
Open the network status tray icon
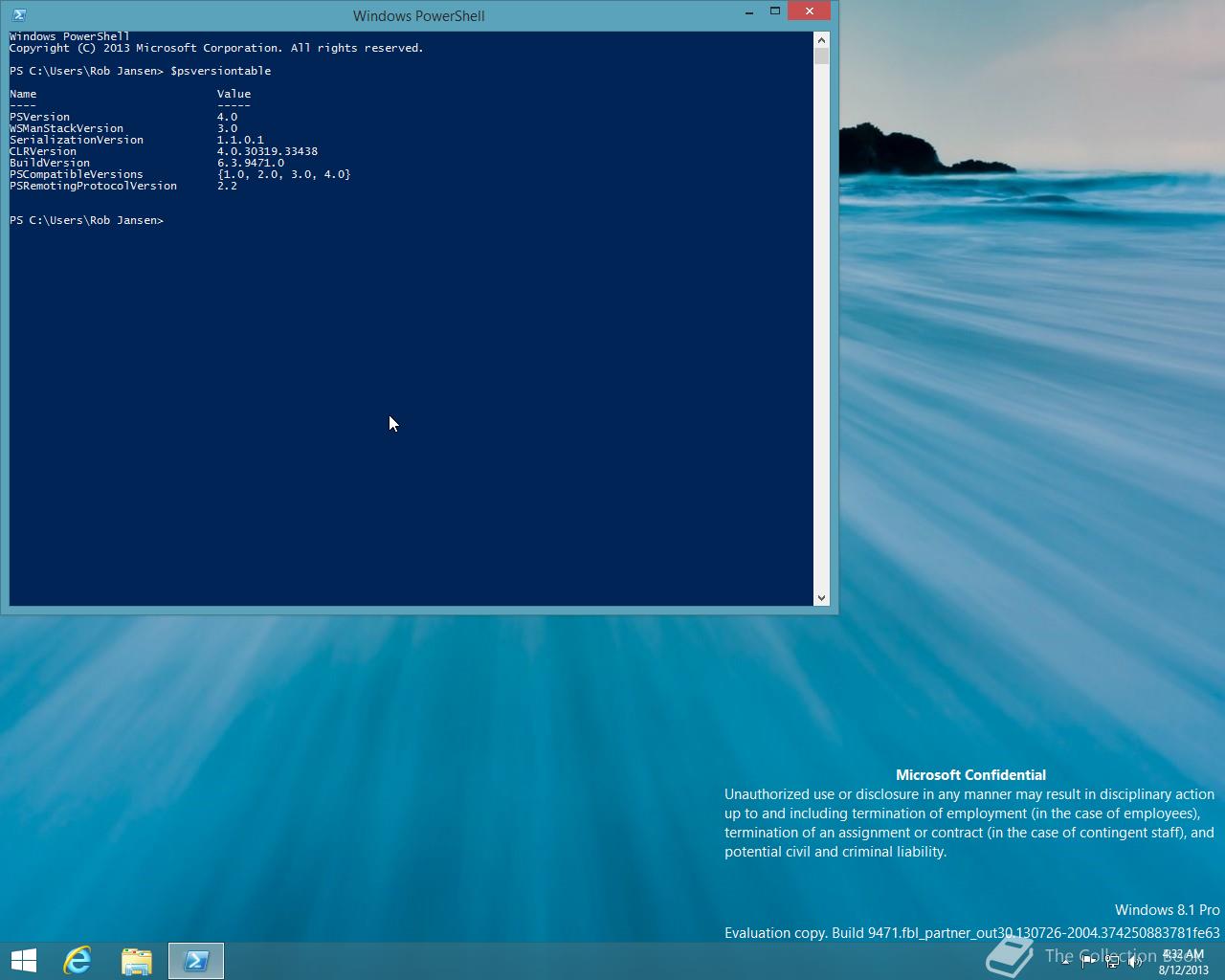tap(1112, 962)
